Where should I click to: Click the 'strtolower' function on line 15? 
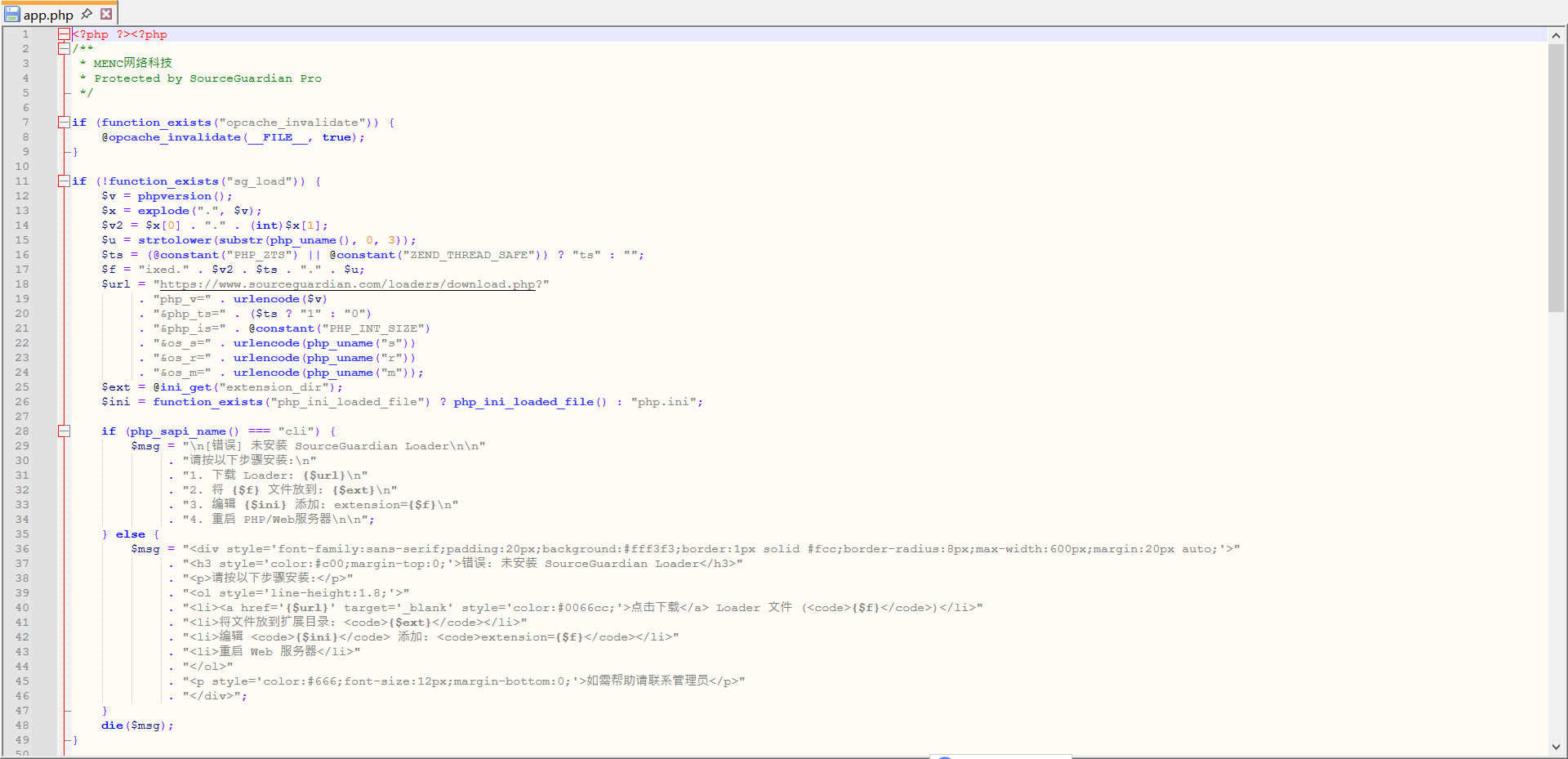tap(174, 240)
